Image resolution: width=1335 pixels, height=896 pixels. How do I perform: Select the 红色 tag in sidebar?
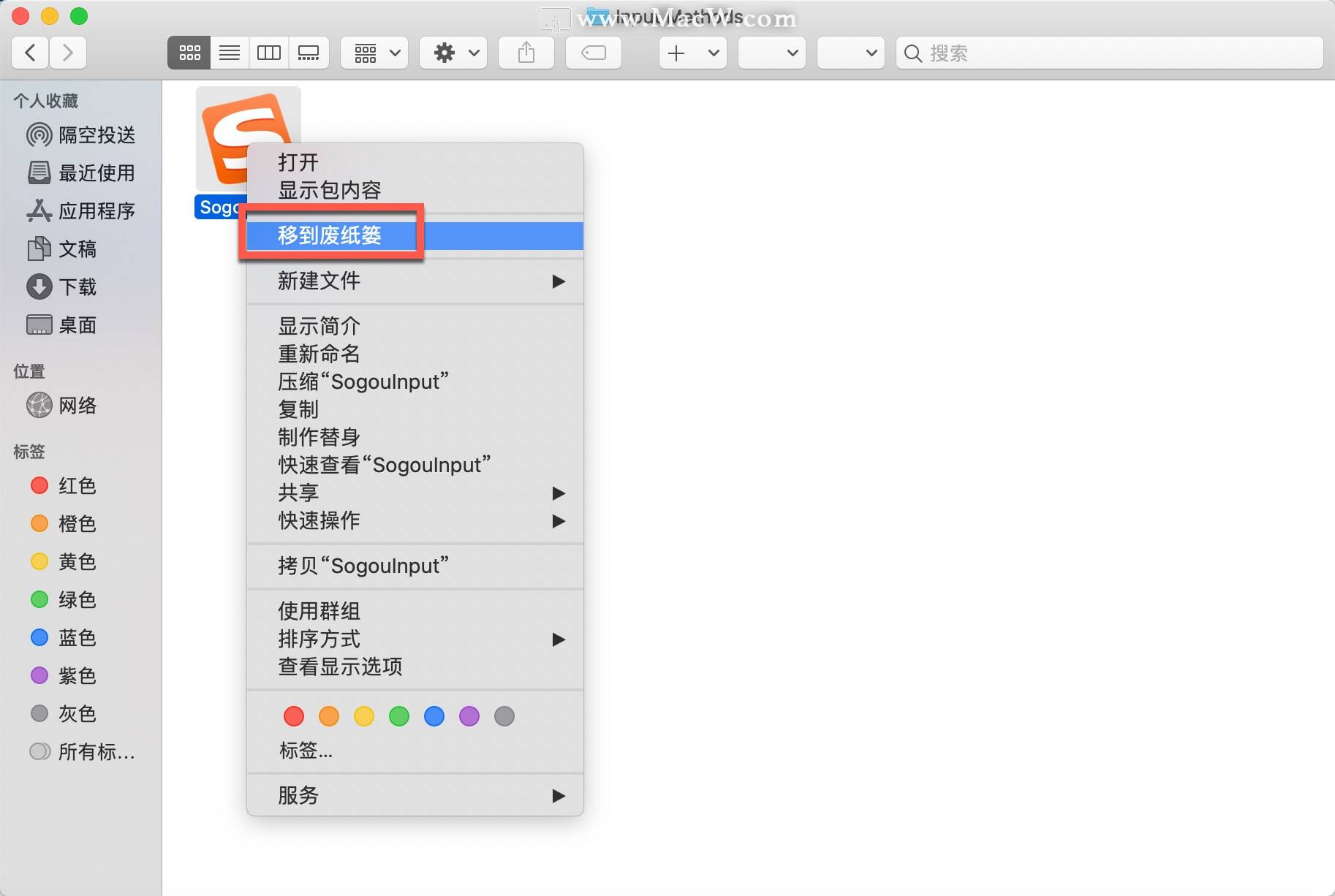tap(80, 486)
